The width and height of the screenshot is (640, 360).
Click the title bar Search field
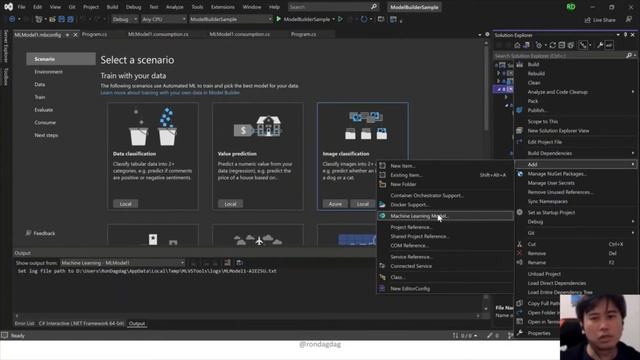333,7
